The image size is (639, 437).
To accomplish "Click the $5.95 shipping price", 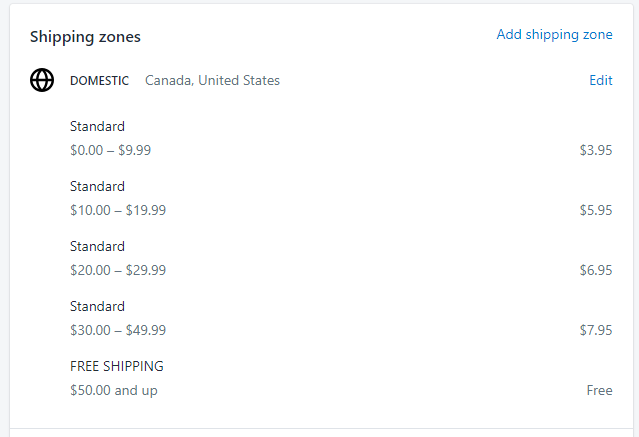I will tap(596, 210).
